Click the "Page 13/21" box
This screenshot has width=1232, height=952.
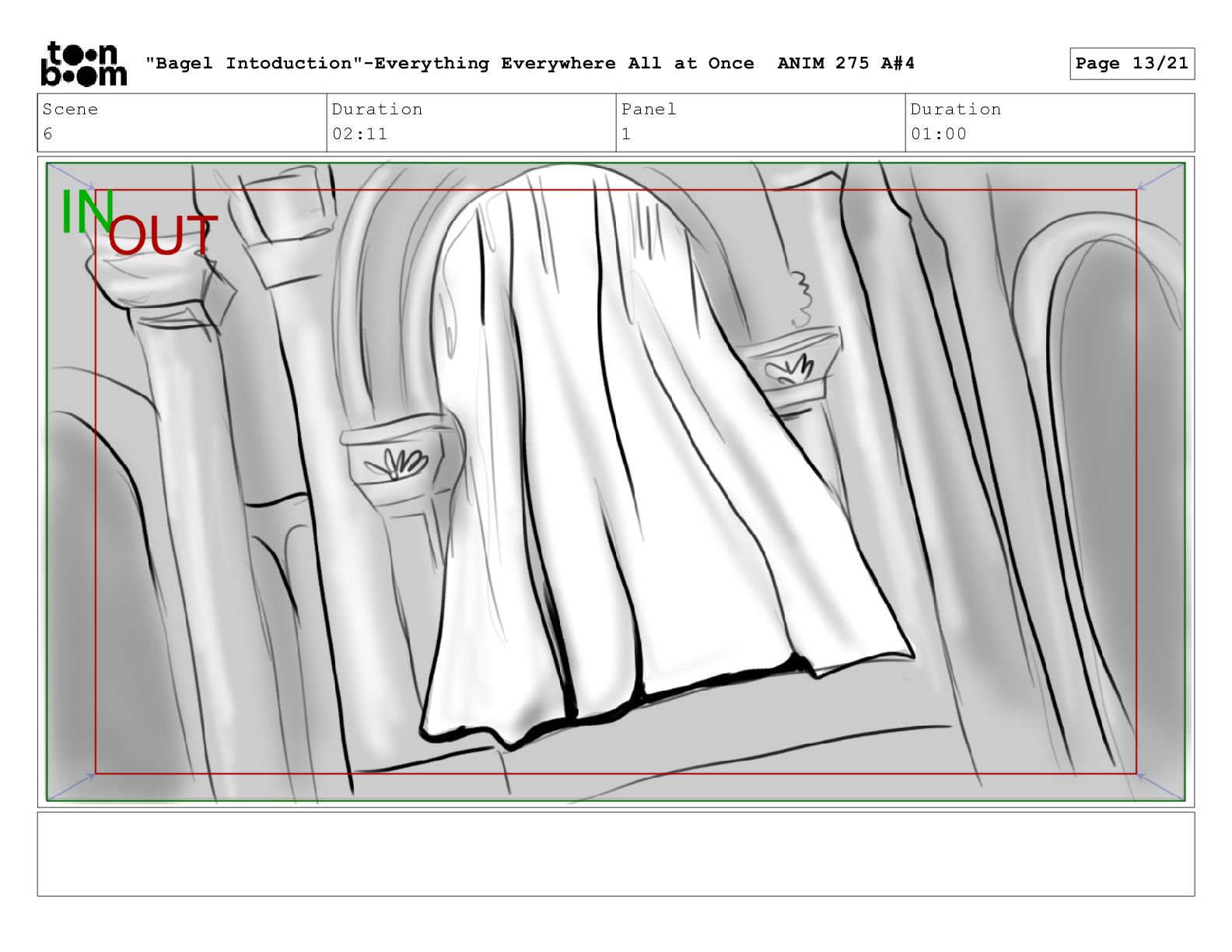[1132, 64]
